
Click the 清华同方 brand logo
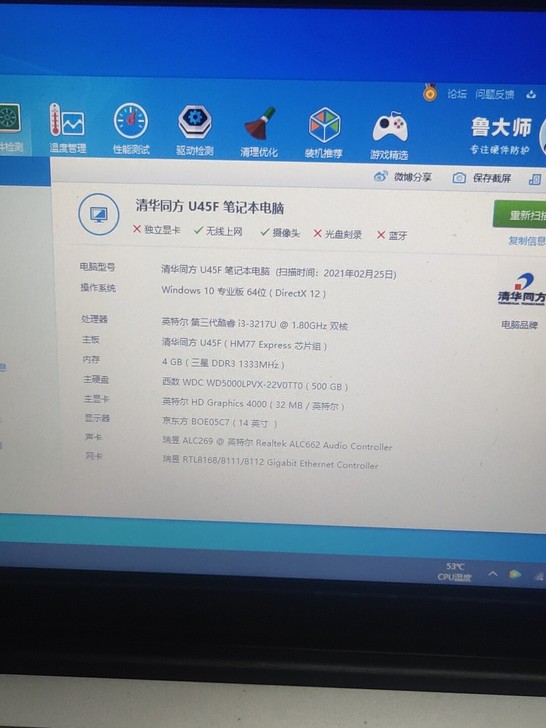(x=521, y=289)
